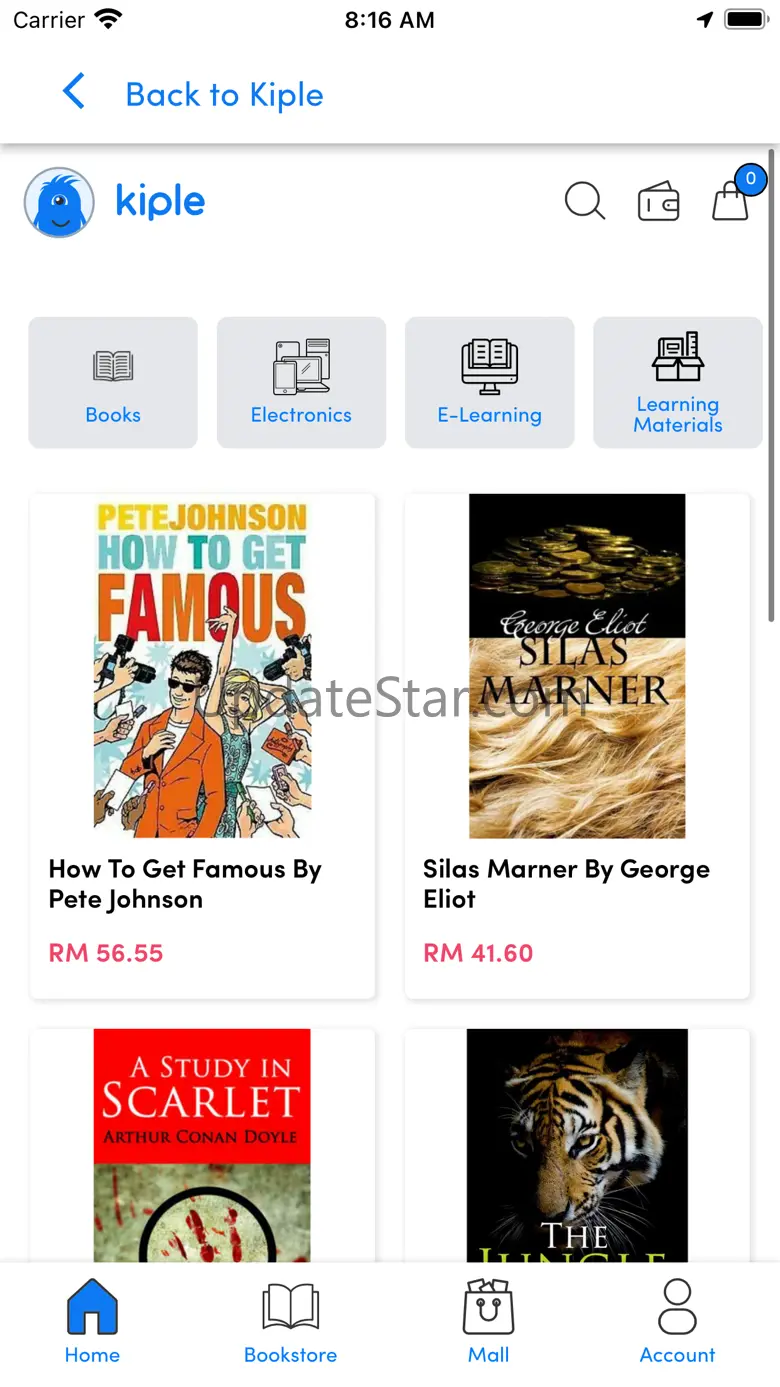Open A Study in Scarlet book cover

(x=202, y=1145)
